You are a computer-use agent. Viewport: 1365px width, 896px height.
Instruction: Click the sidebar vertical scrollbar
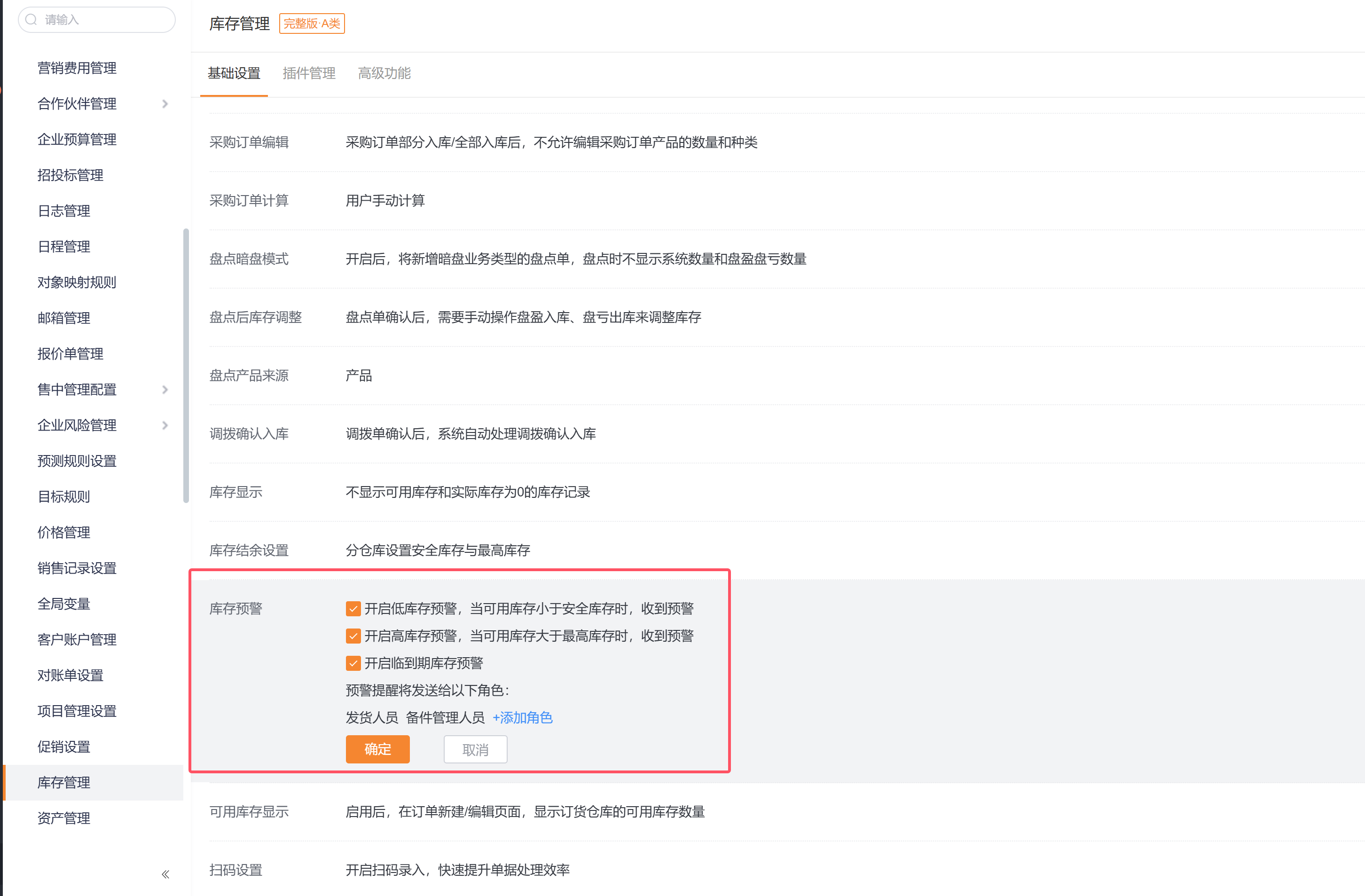(x=186, y=365)
